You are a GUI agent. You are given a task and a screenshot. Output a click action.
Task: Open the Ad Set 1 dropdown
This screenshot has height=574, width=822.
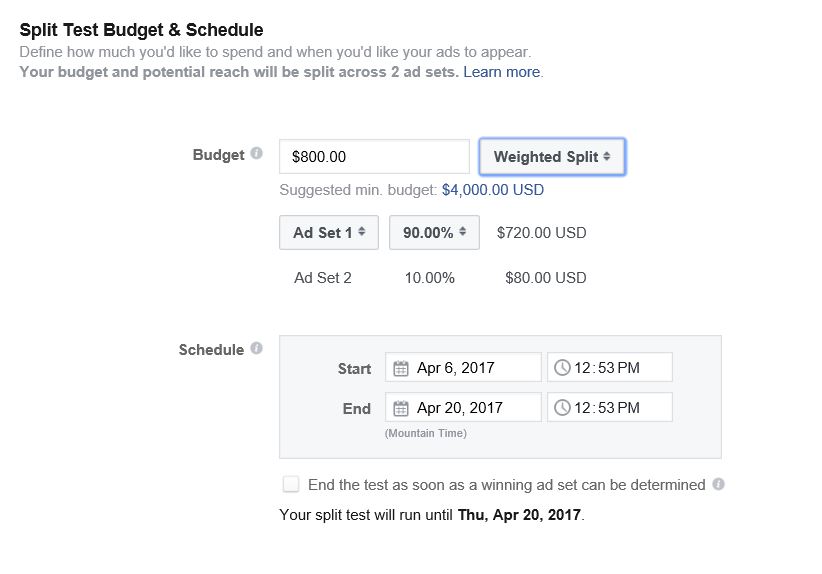329,233
